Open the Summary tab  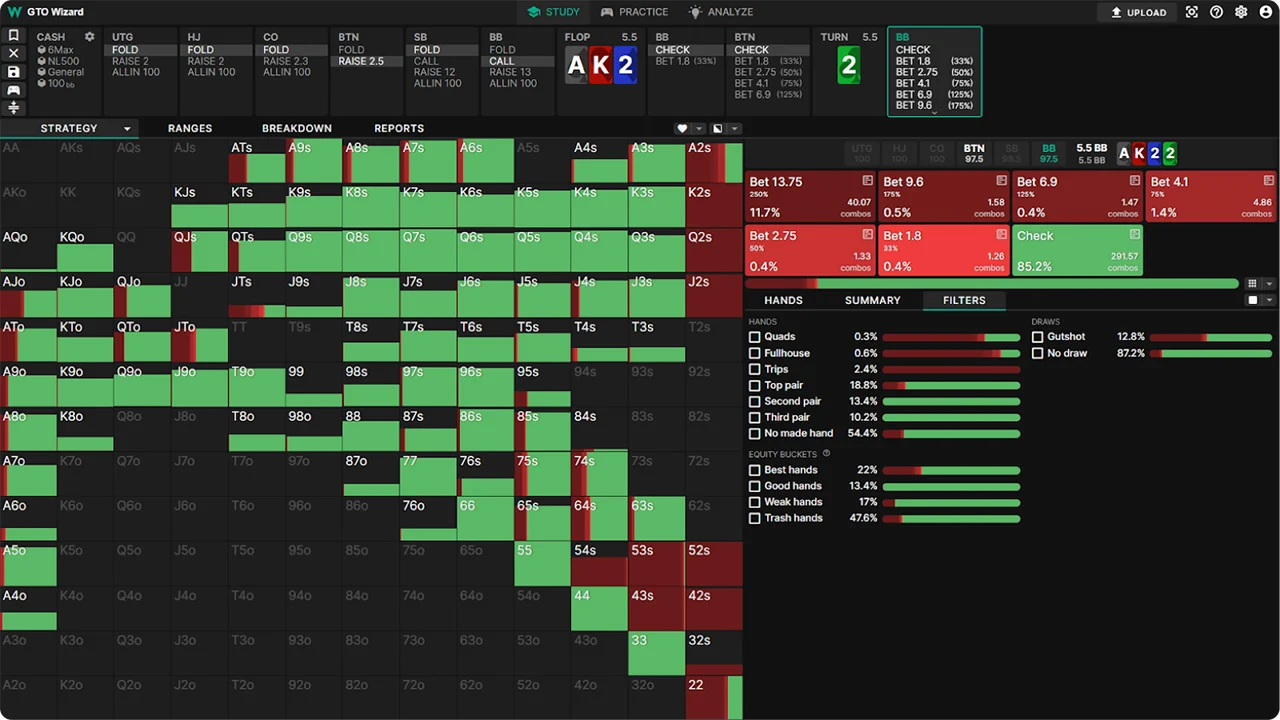point(872,300)
